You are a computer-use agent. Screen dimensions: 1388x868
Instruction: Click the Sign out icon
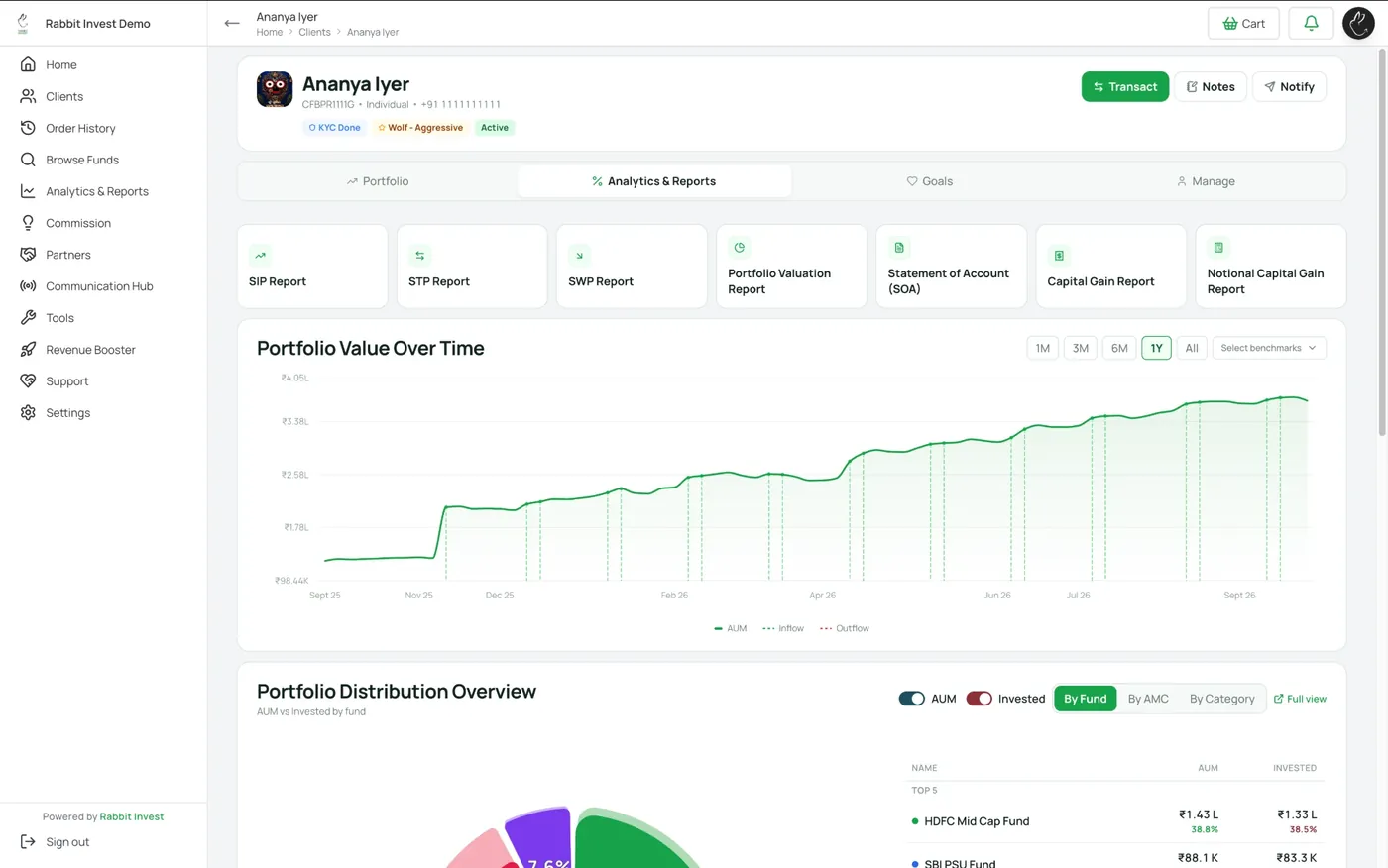click(x=28, y=842)
